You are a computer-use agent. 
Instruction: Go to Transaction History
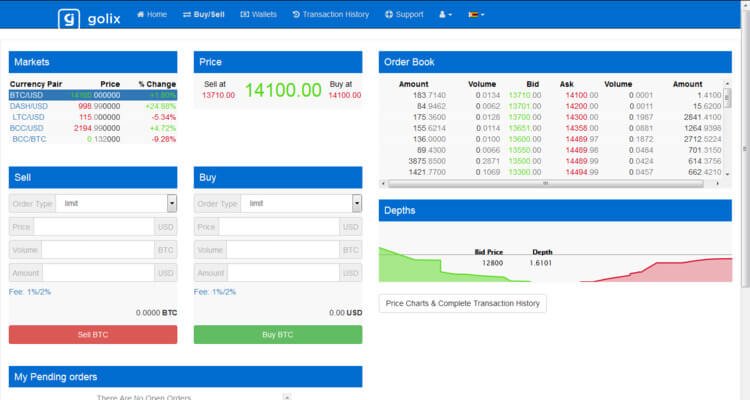(330, 15)
